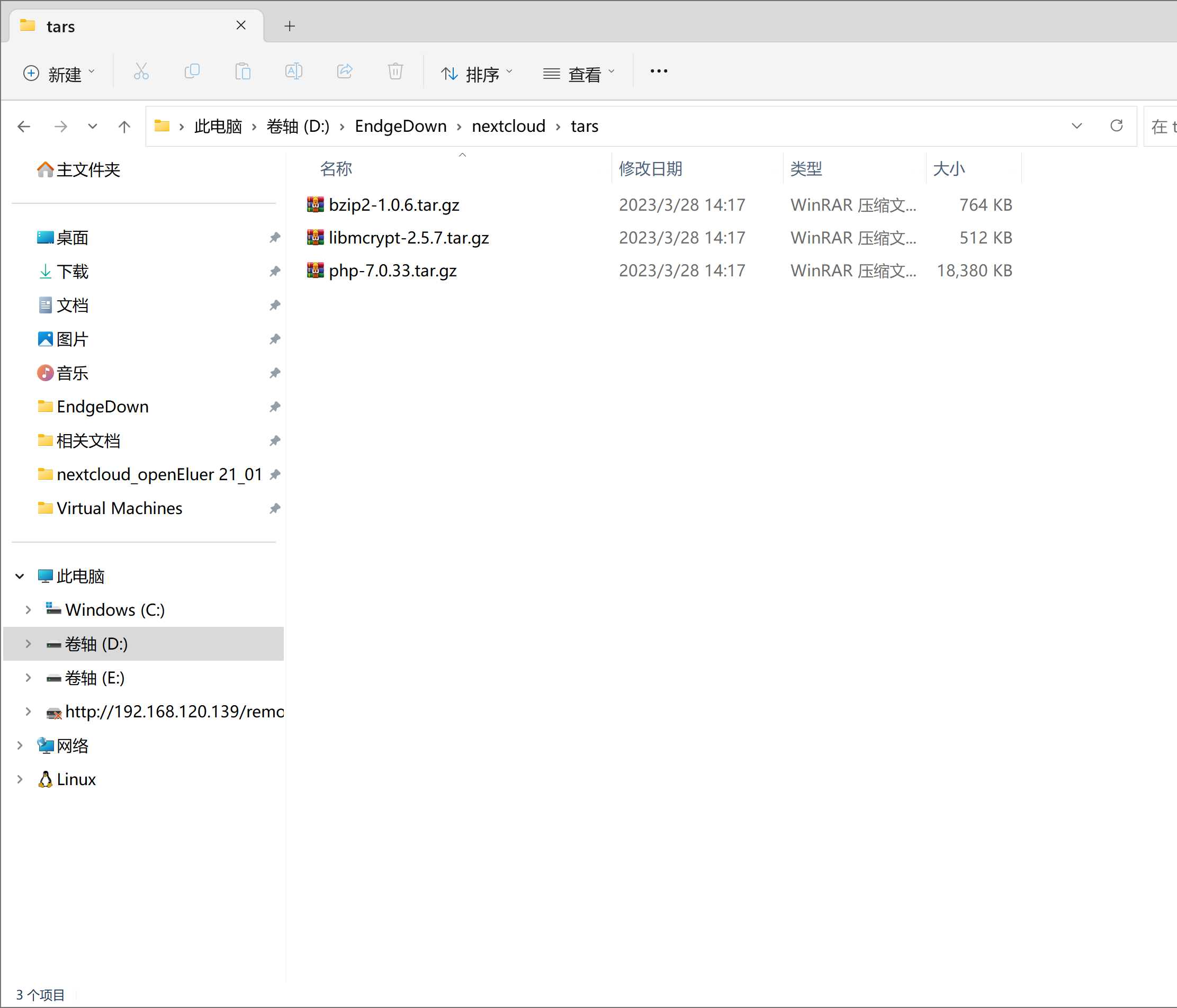Click the Rename icon in toolbar
Viewport: 1177px width, 1008px height.
(293, 72)
